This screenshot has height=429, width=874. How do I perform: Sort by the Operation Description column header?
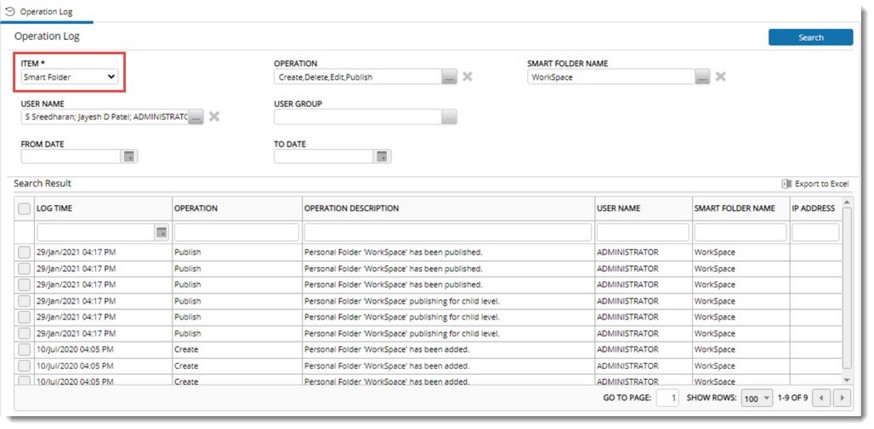pos(351,208)
